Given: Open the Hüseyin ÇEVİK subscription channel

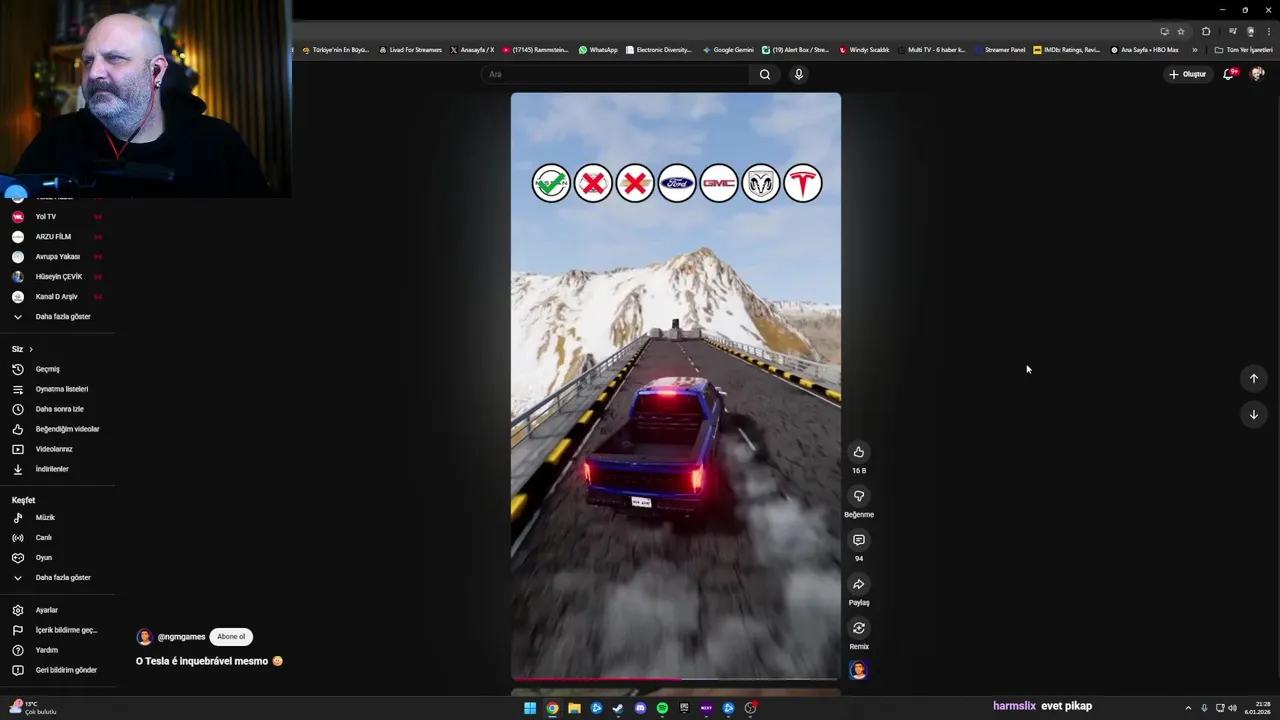Looking at the screenshot, I should (58, 277).
